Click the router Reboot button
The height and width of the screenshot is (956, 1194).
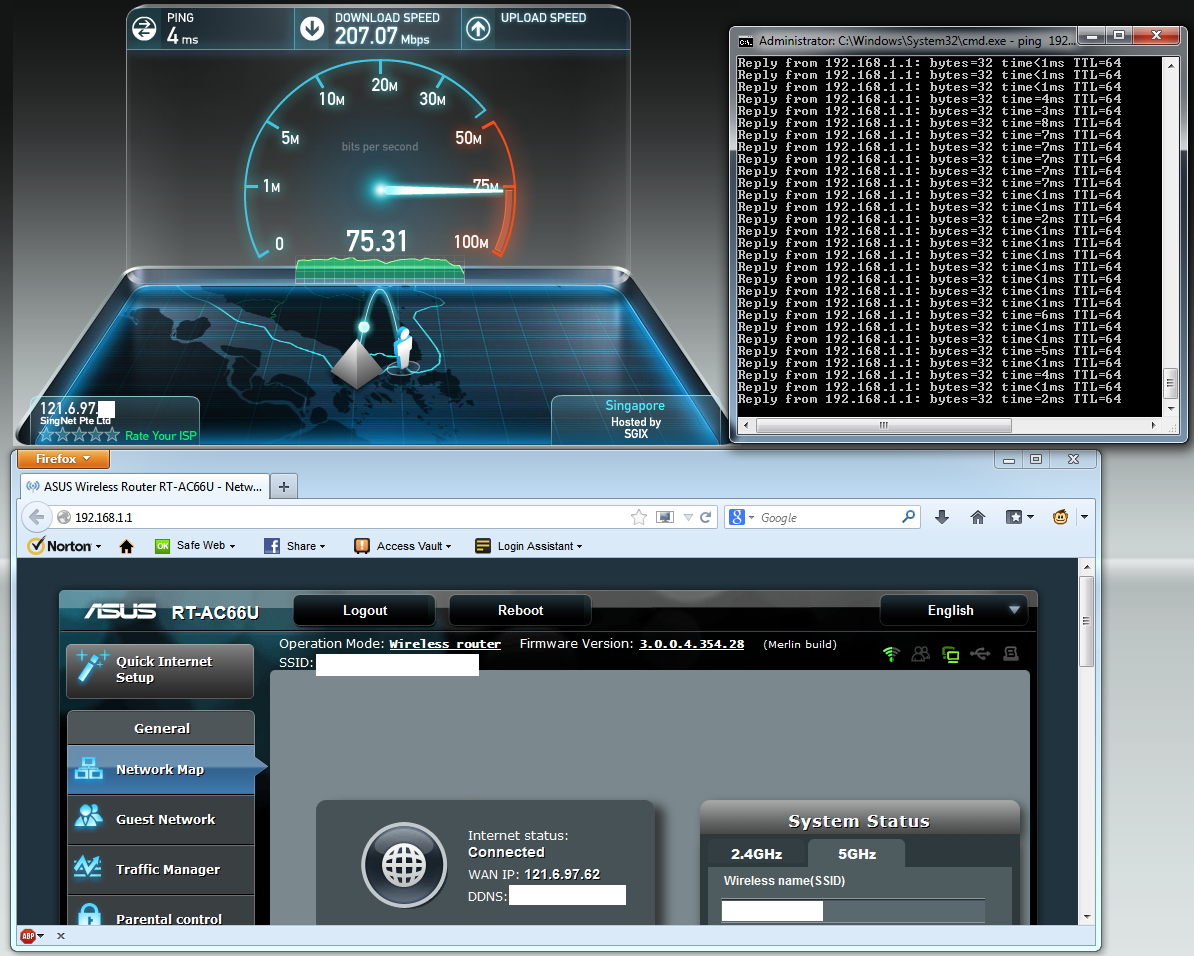[520, 610]
